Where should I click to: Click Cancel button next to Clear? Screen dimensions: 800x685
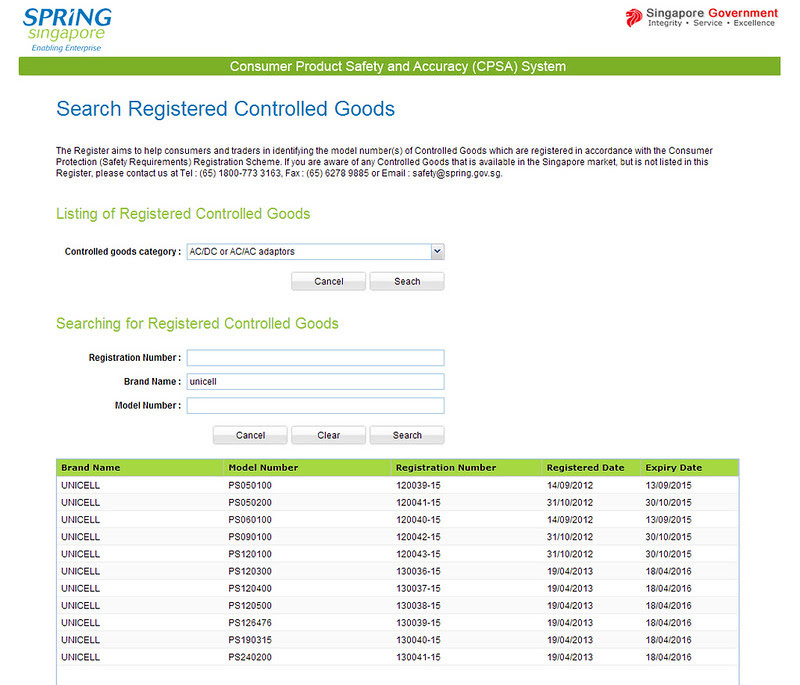click(250, 436)
